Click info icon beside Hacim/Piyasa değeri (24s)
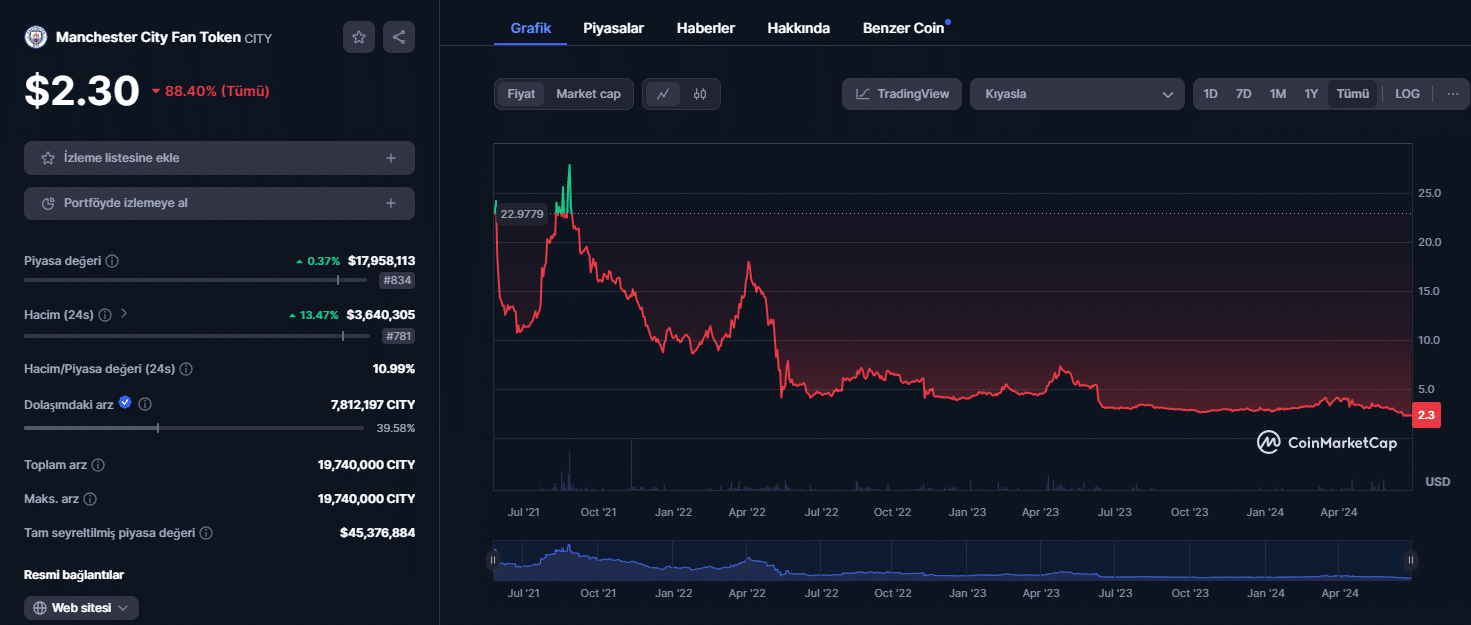 pyautogui.click(x=186, y=369)
